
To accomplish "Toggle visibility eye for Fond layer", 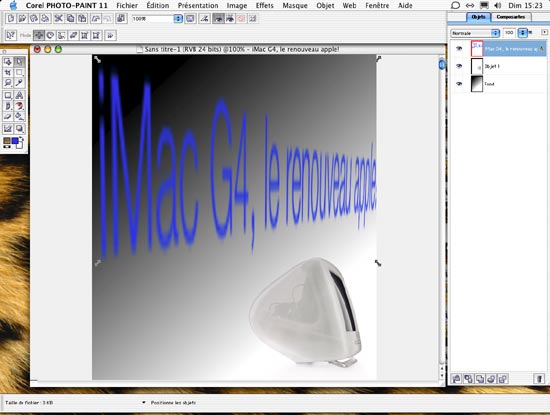I will point(459,83).
